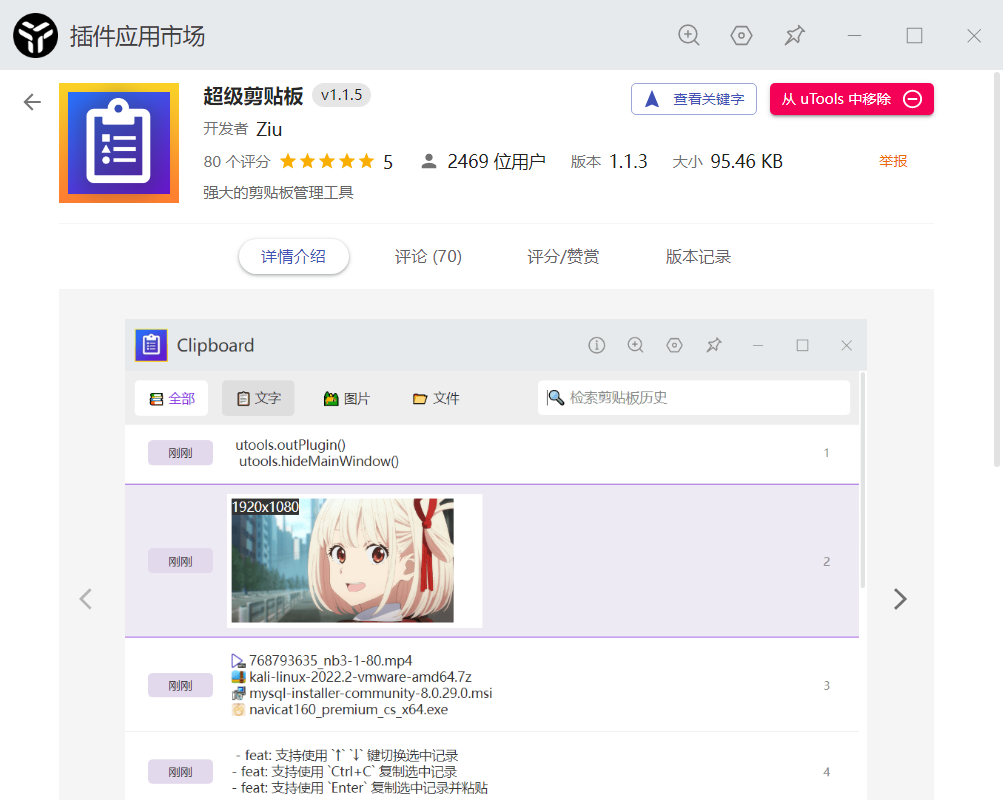The image size is (1003, 803).
Task: Click the back arrow icon
Action: tap(32, 102)
